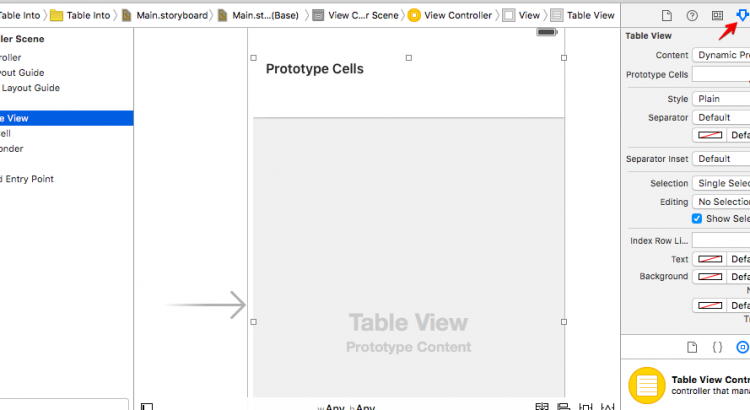This screenshot has width=750, height=410.
Task: Show the Object library
Action: point(742,347)
